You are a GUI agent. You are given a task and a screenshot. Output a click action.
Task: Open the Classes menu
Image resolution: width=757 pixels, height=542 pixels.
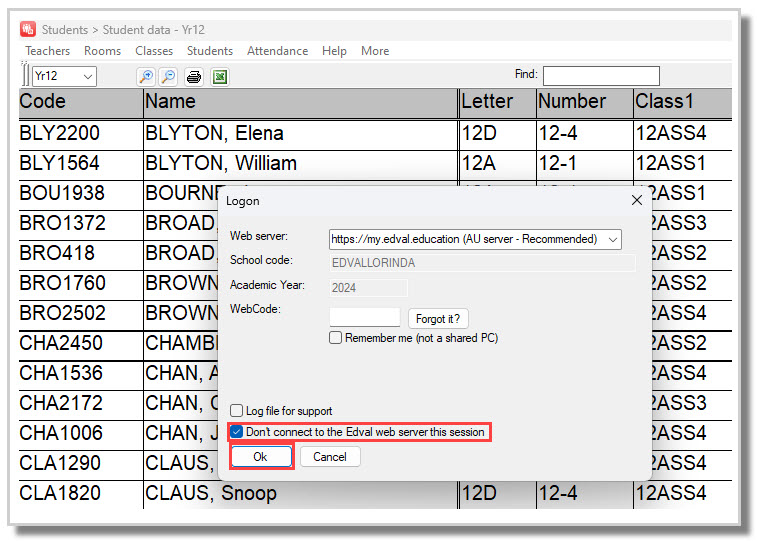point(154,51)
